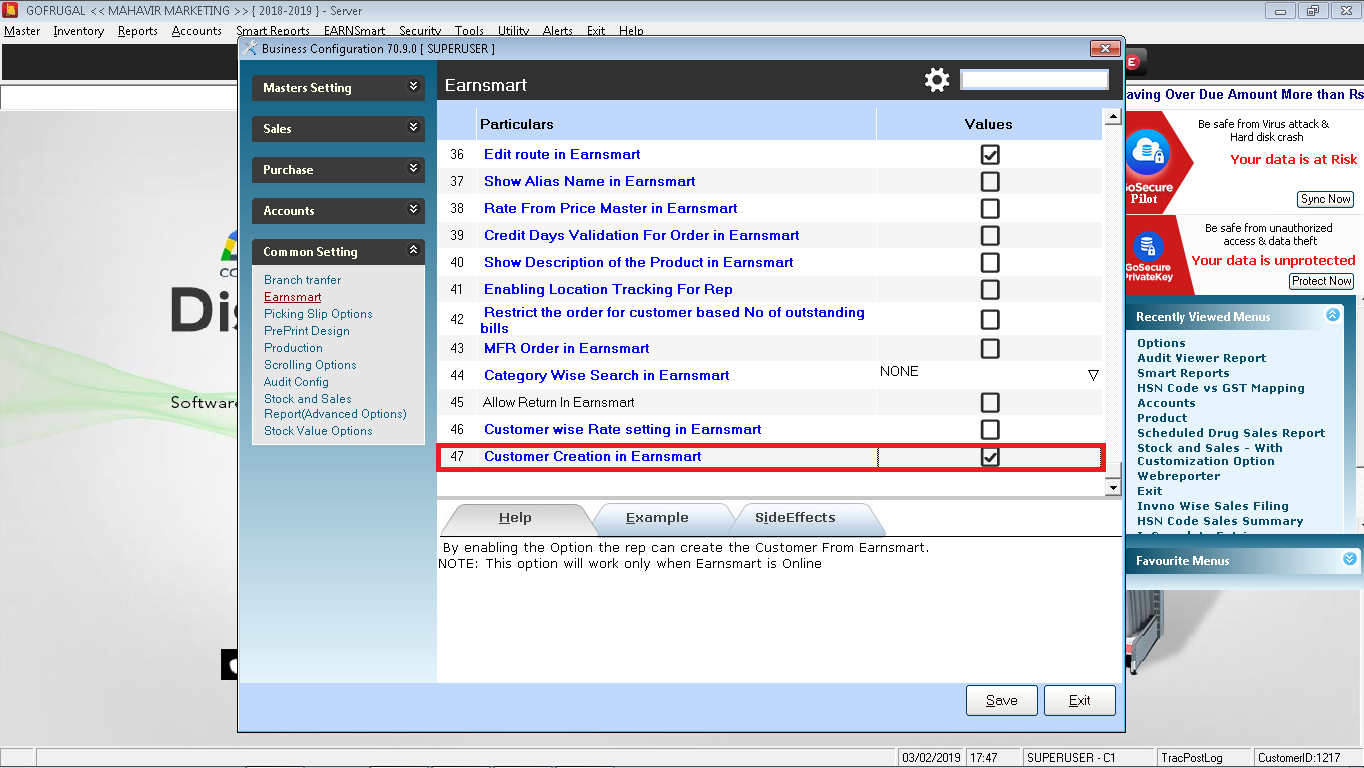
Task: Open Stock and Sales Report(Advanced Options)
Action: click(335, 406)
